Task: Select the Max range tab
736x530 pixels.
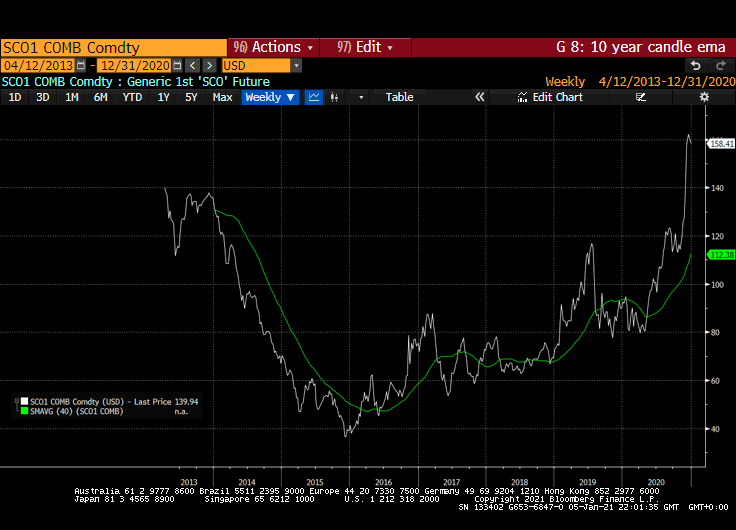Action: 222,97
